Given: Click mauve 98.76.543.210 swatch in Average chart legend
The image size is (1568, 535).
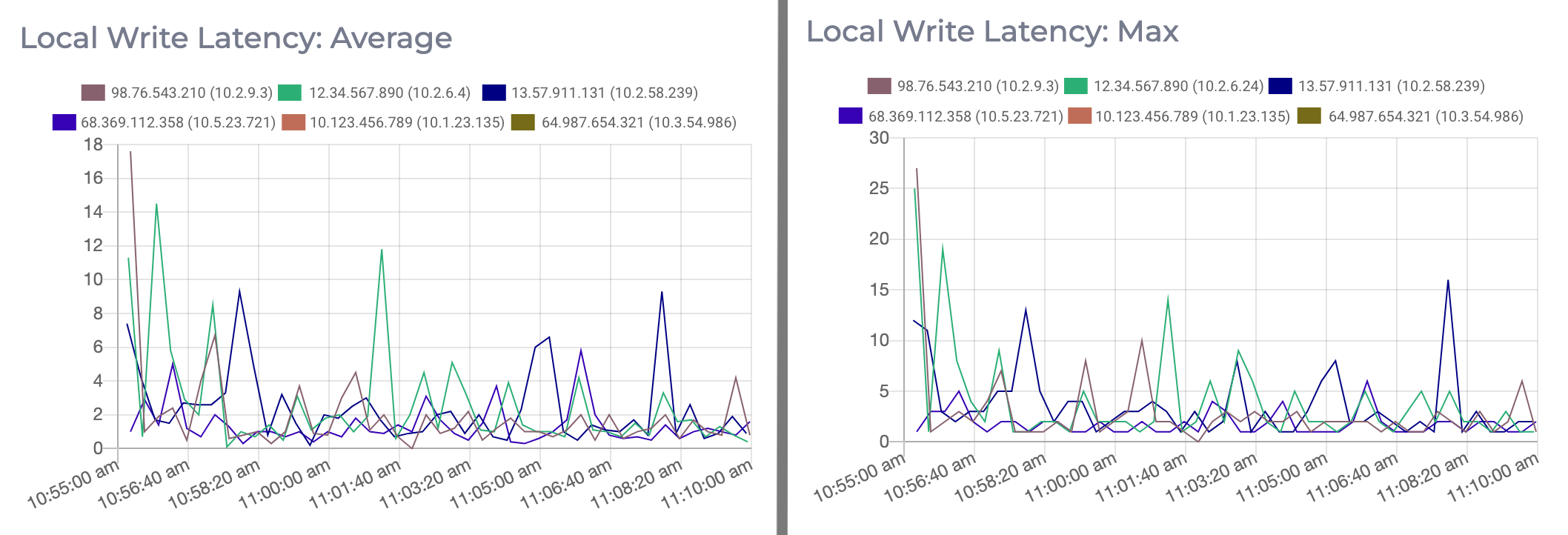Looking at the screenshot, I should tap(93, 93).
